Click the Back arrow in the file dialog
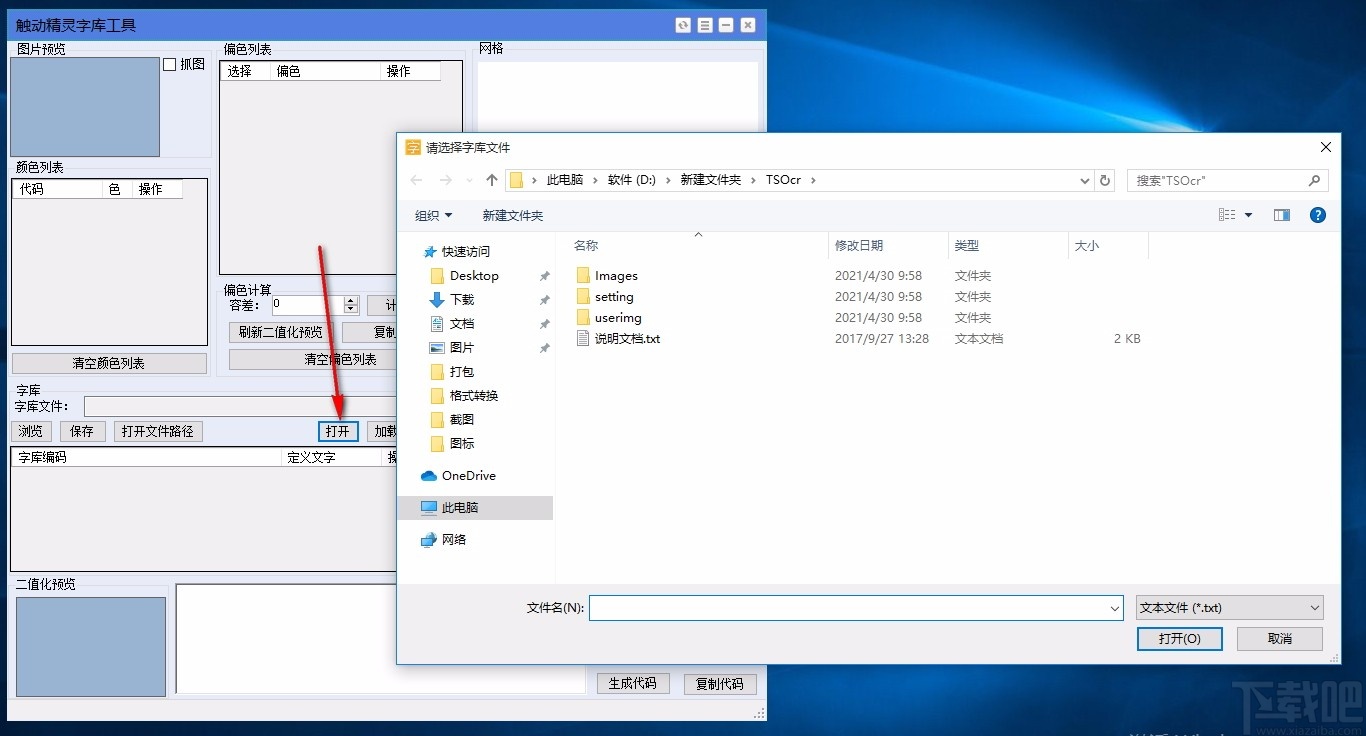The width and height of the screenshot is (1366, 736). 417,180
